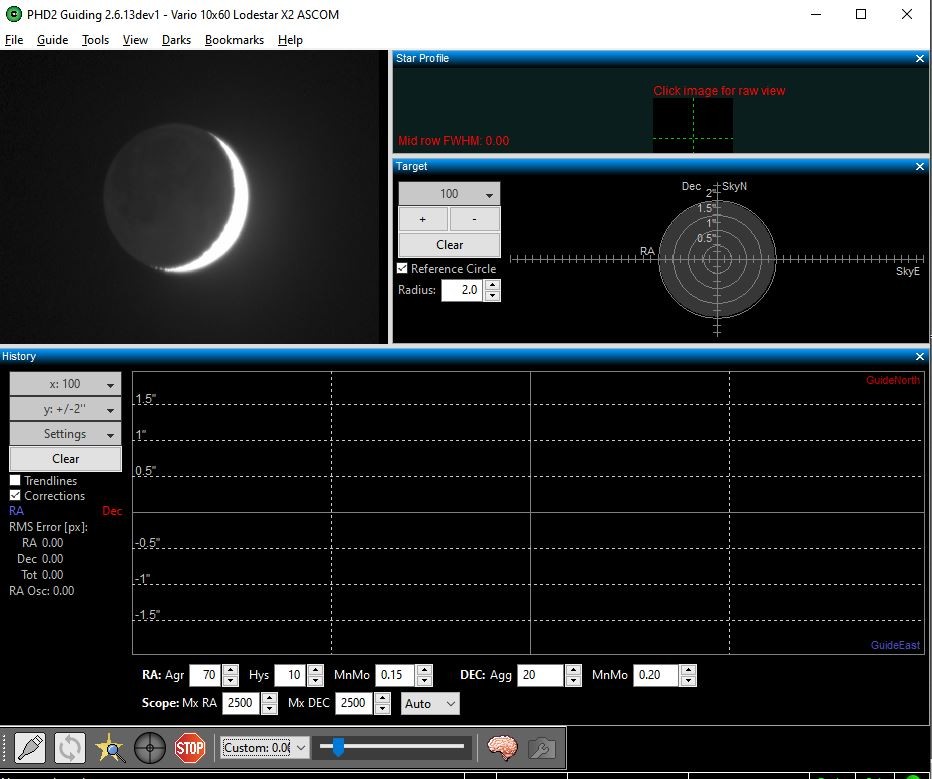Decrease the RA MnMo stepper
932x779 pixels.
tap(424, 681)
